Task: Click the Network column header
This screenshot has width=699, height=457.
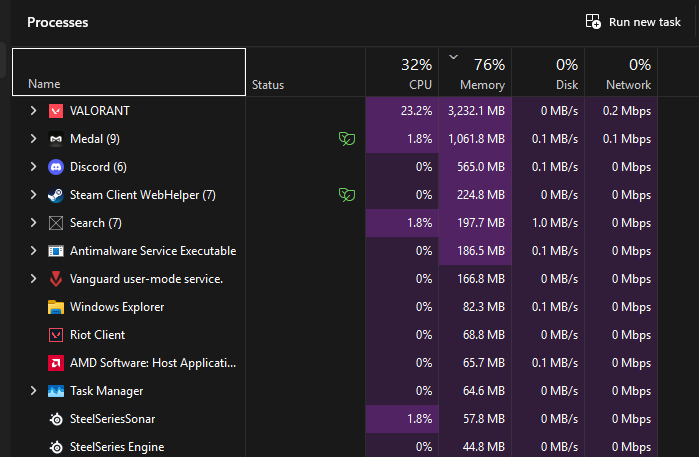Action: click(621, 74)
